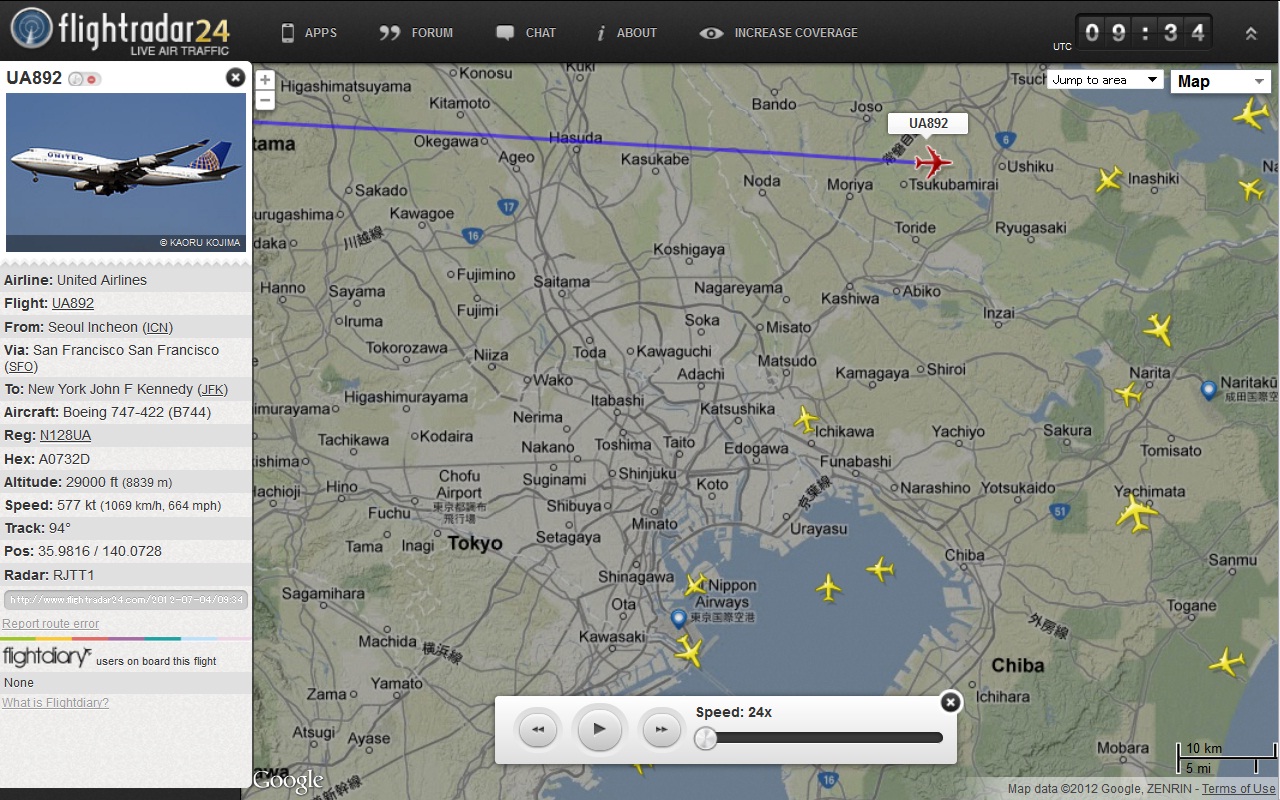Click the blue Narita airport pin
1280x800 pixels.
coord(1208,389)
